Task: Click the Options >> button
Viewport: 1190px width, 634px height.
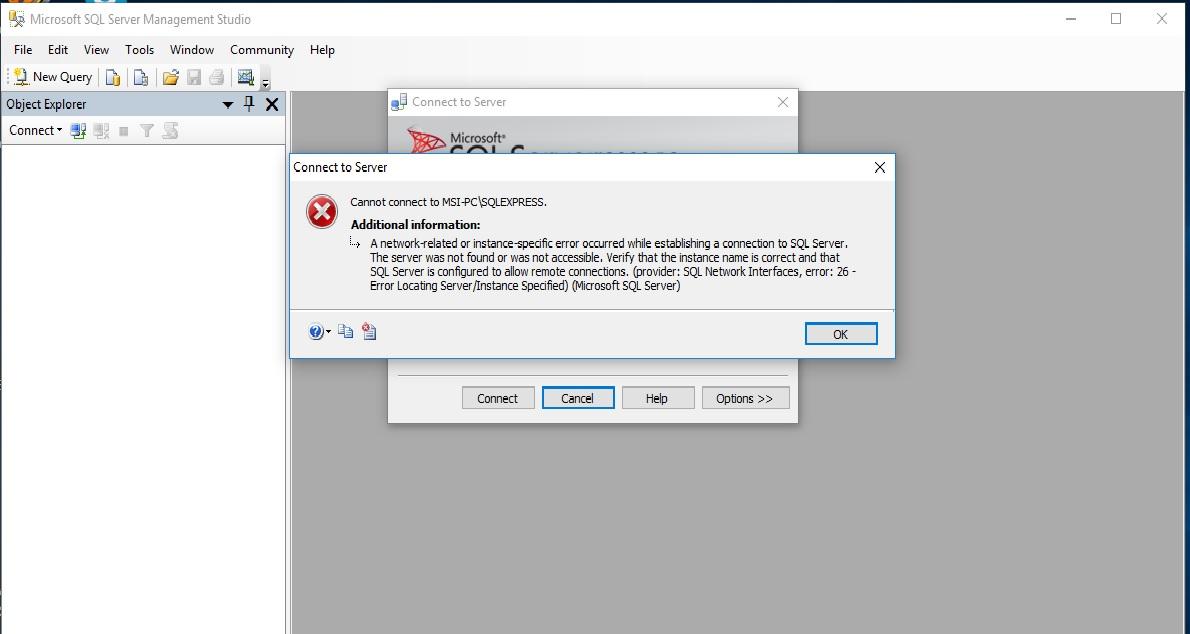Action: [745, 399]
